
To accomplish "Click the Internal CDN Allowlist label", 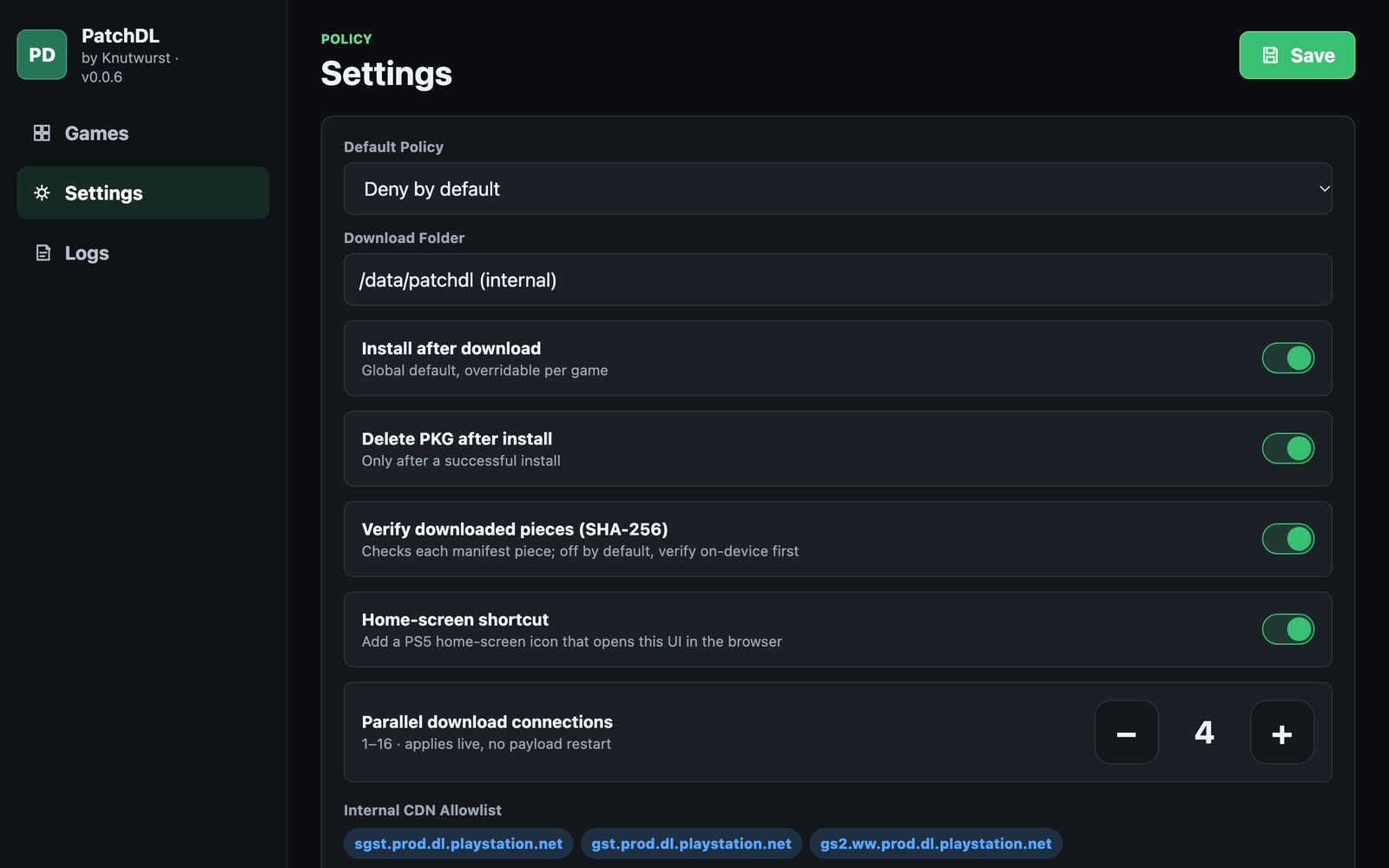I will (422, 810).
